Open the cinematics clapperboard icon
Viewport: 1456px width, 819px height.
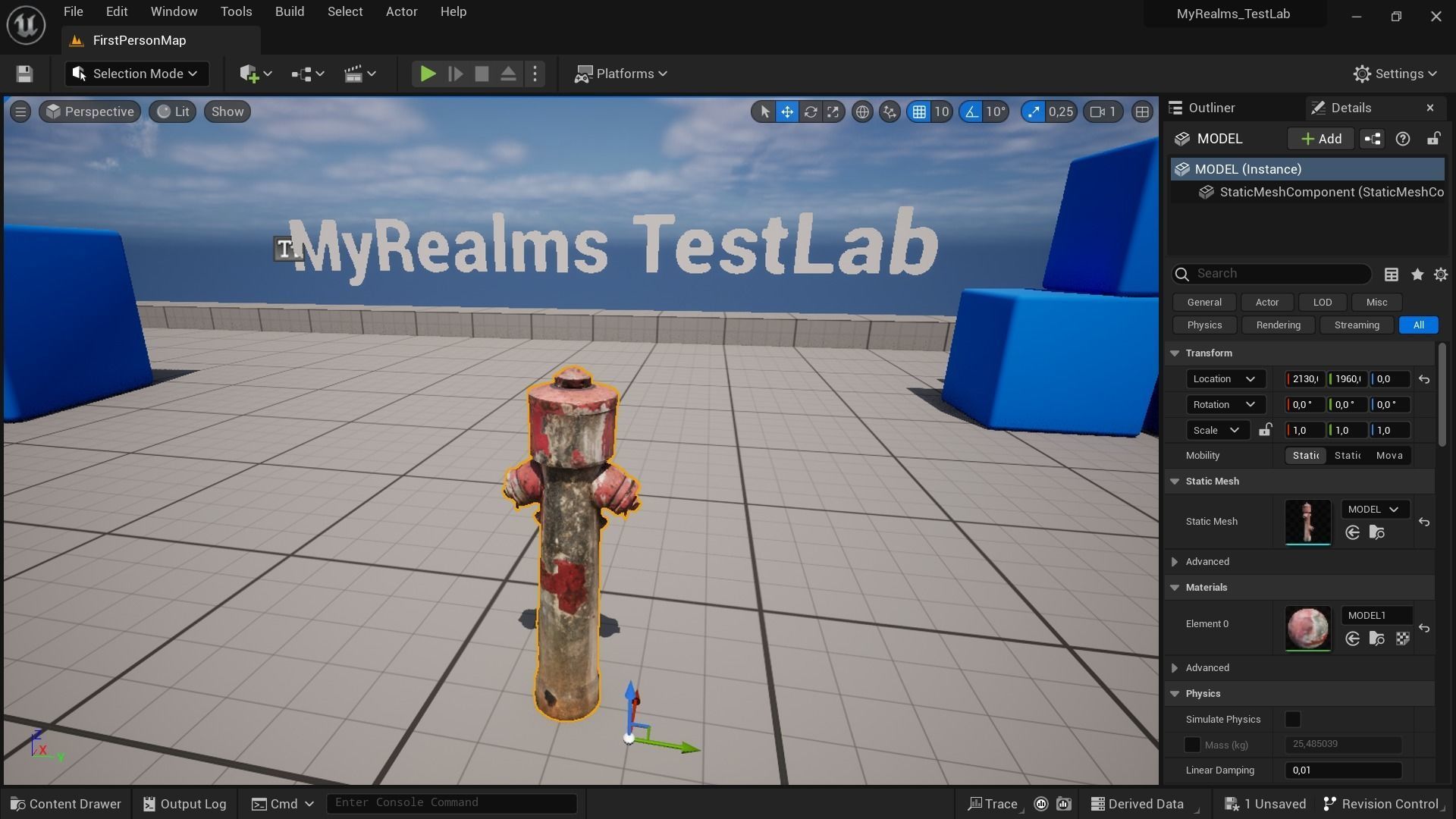(359, 74)
